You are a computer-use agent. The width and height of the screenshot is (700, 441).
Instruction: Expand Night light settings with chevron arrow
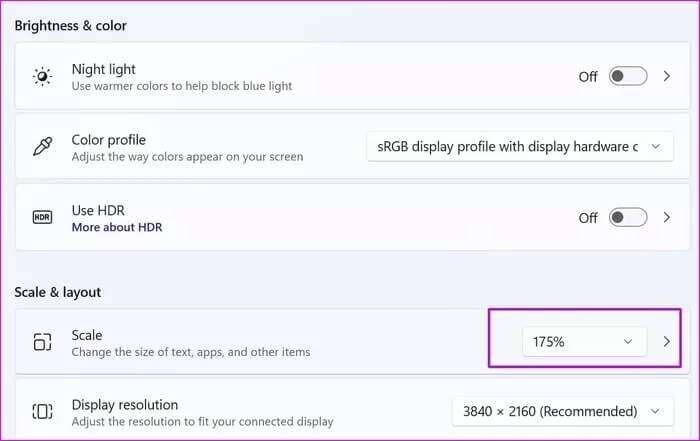(667, 76)
